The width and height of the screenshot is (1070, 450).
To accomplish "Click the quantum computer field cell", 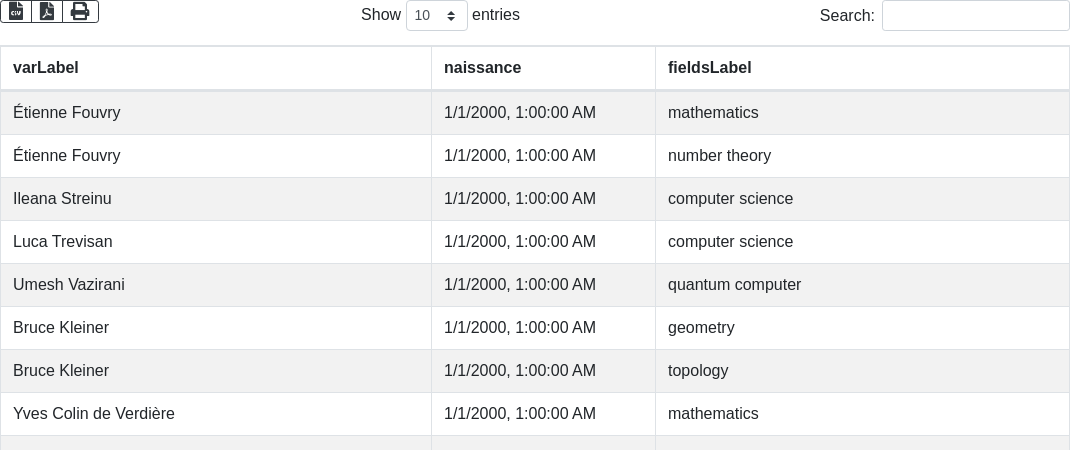I will (x=734, y=285).
